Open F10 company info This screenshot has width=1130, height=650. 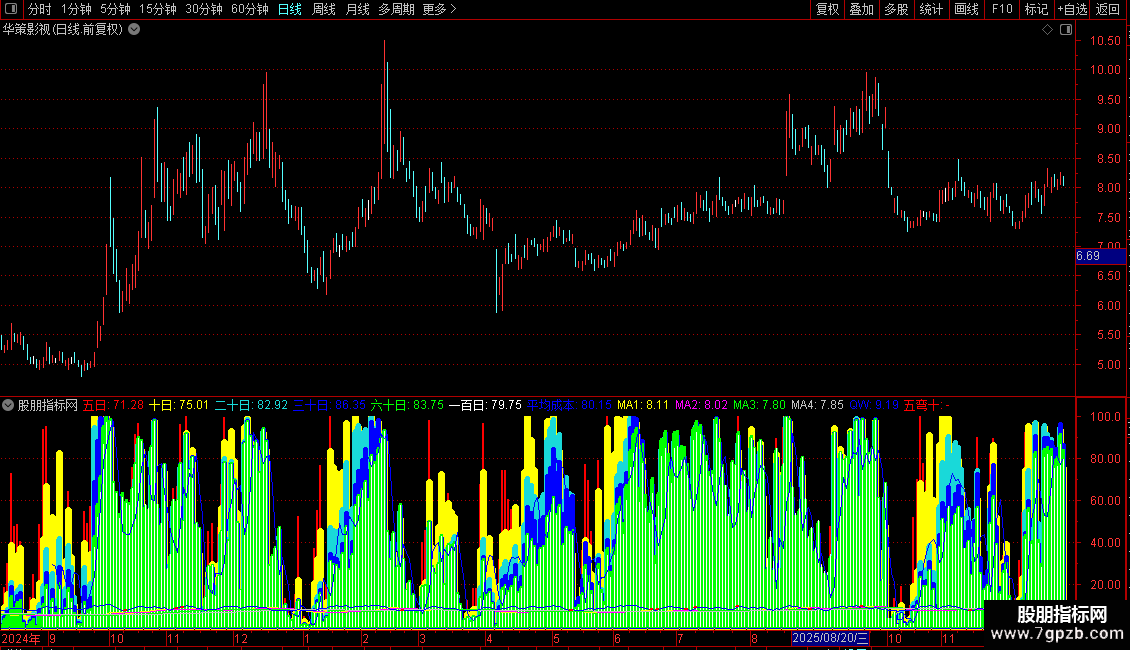click(x=1002, y=9)
